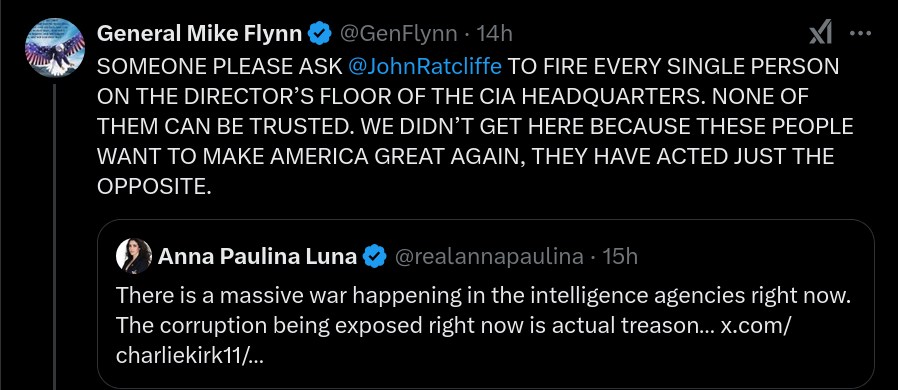This screenshot has width=898, height=390.
Task: Open the post's 14h timestamp
Action: point(495,34)
